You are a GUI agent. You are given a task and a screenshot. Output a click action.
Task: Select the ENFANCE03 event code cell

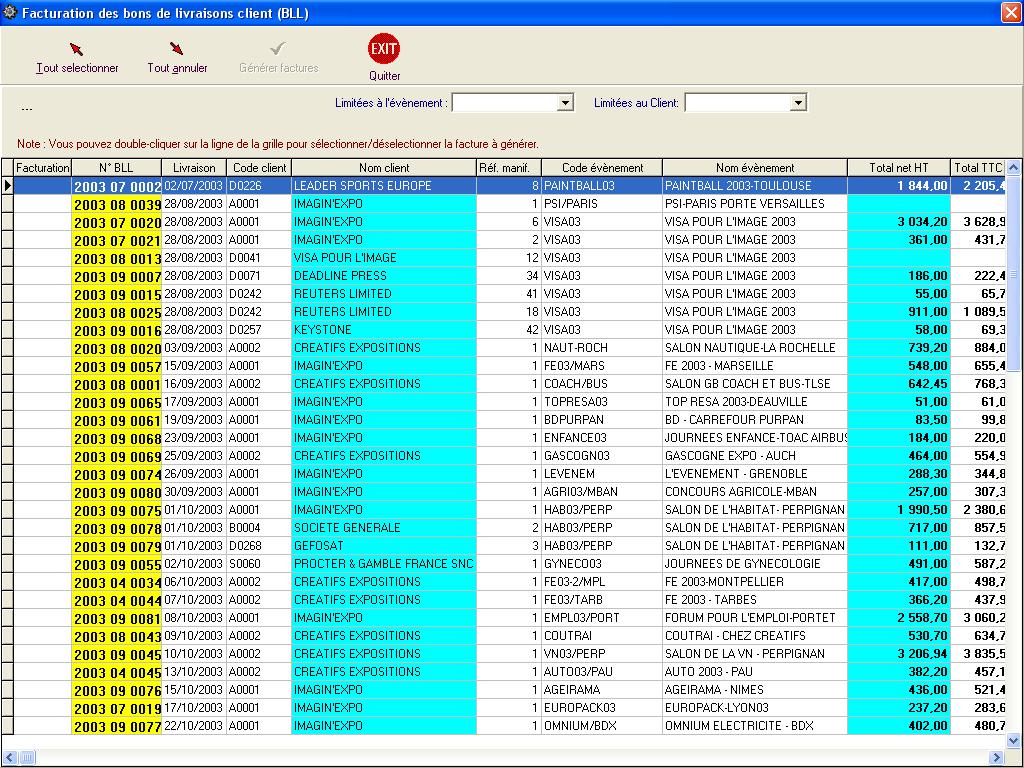tap(602, 438)
